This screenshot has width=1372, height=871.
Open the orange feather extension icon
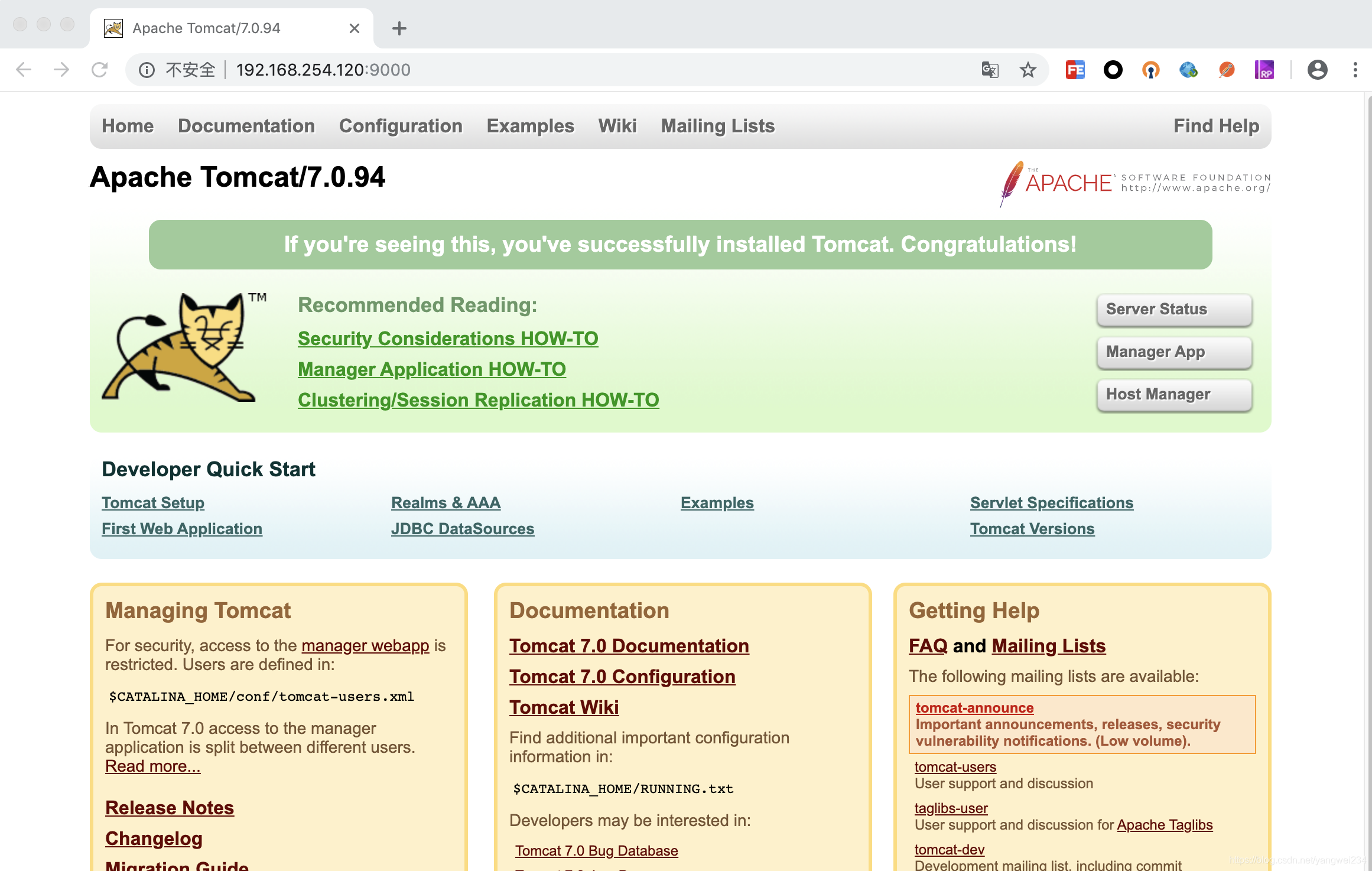1227,70
